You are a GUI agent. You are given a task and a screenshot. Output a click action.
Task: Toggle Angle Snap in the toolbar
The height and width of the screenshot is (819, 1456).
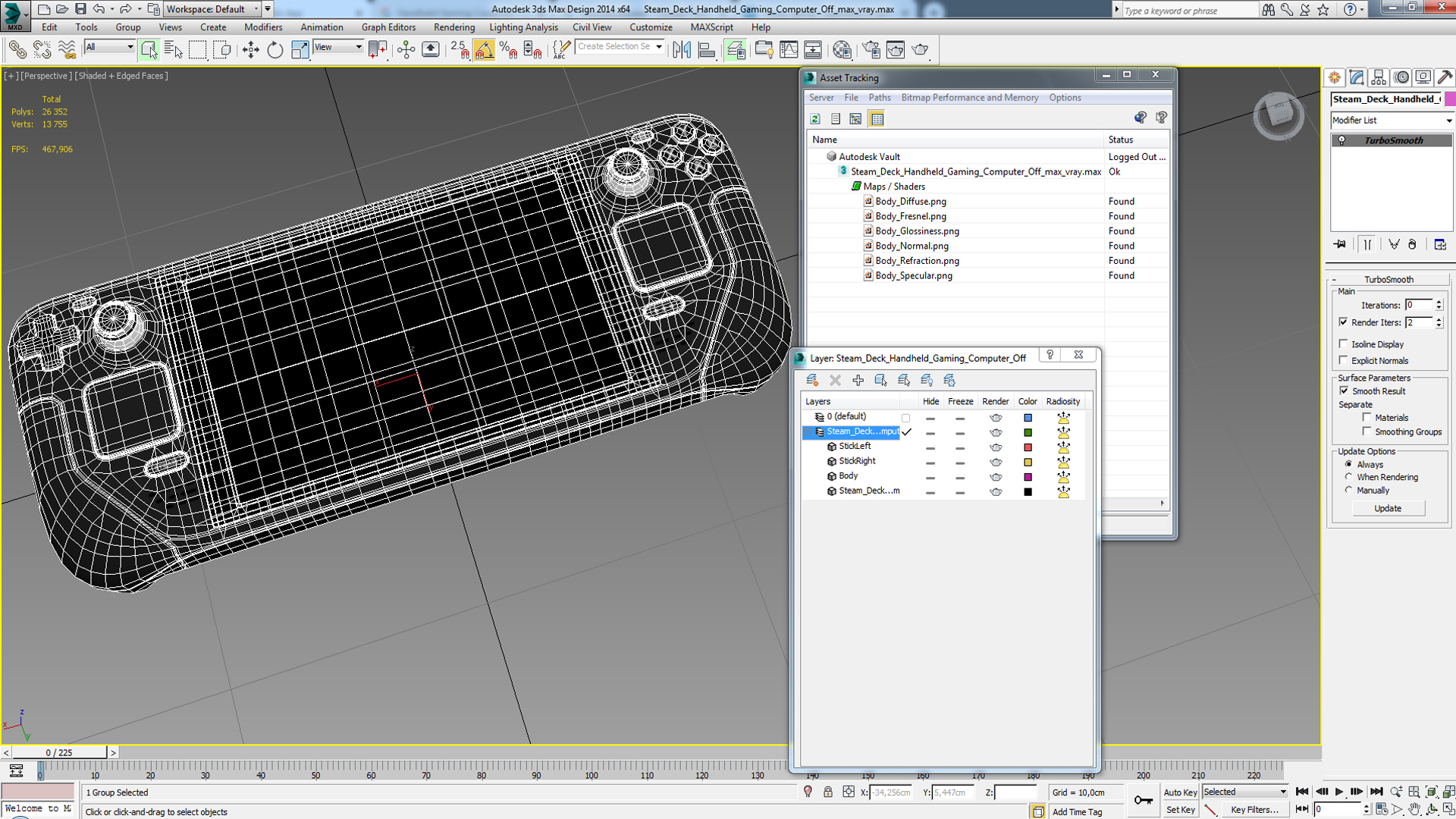[484, 50]
